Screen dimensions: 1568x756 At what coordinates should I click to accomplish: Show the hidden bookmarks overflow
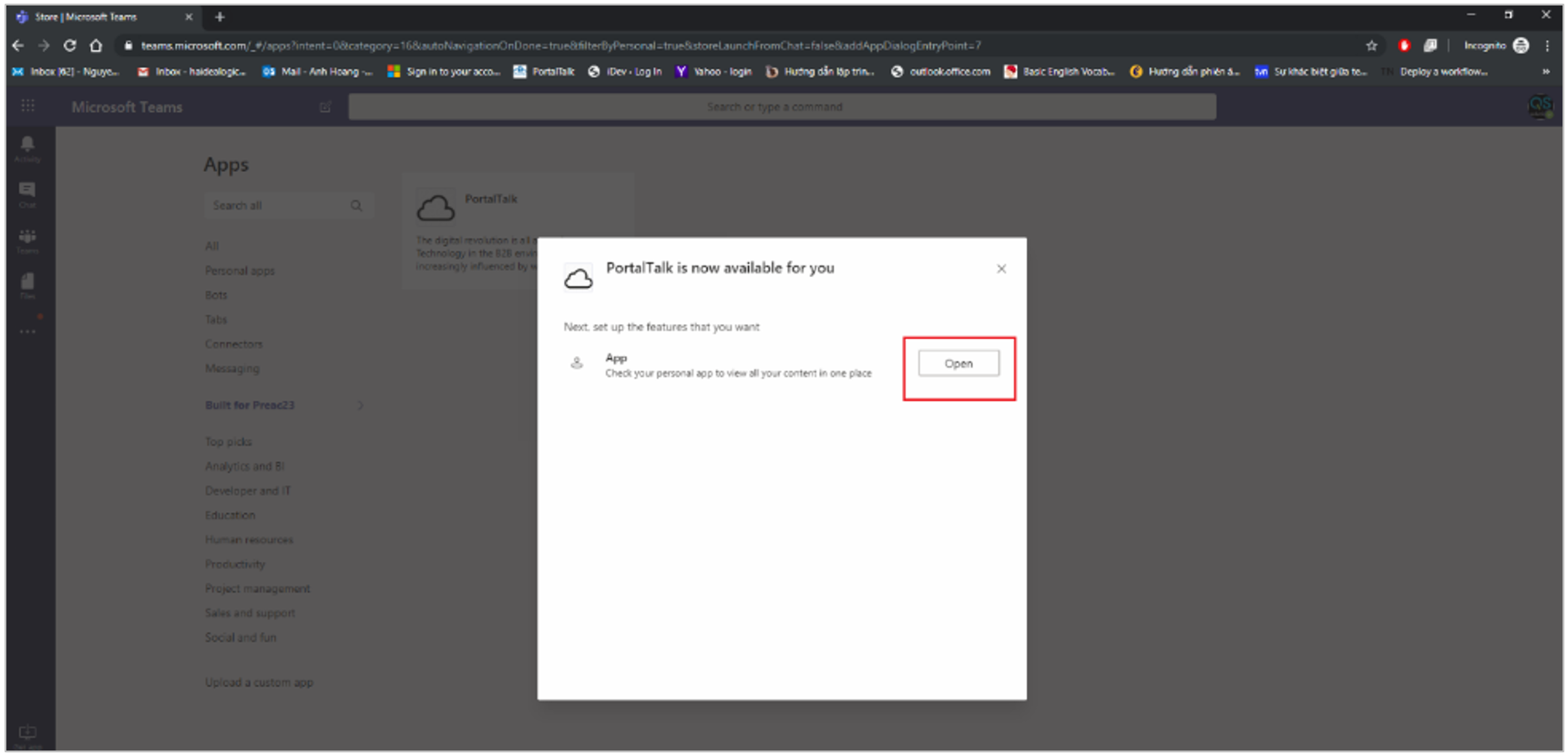(x=1546, y=71)
